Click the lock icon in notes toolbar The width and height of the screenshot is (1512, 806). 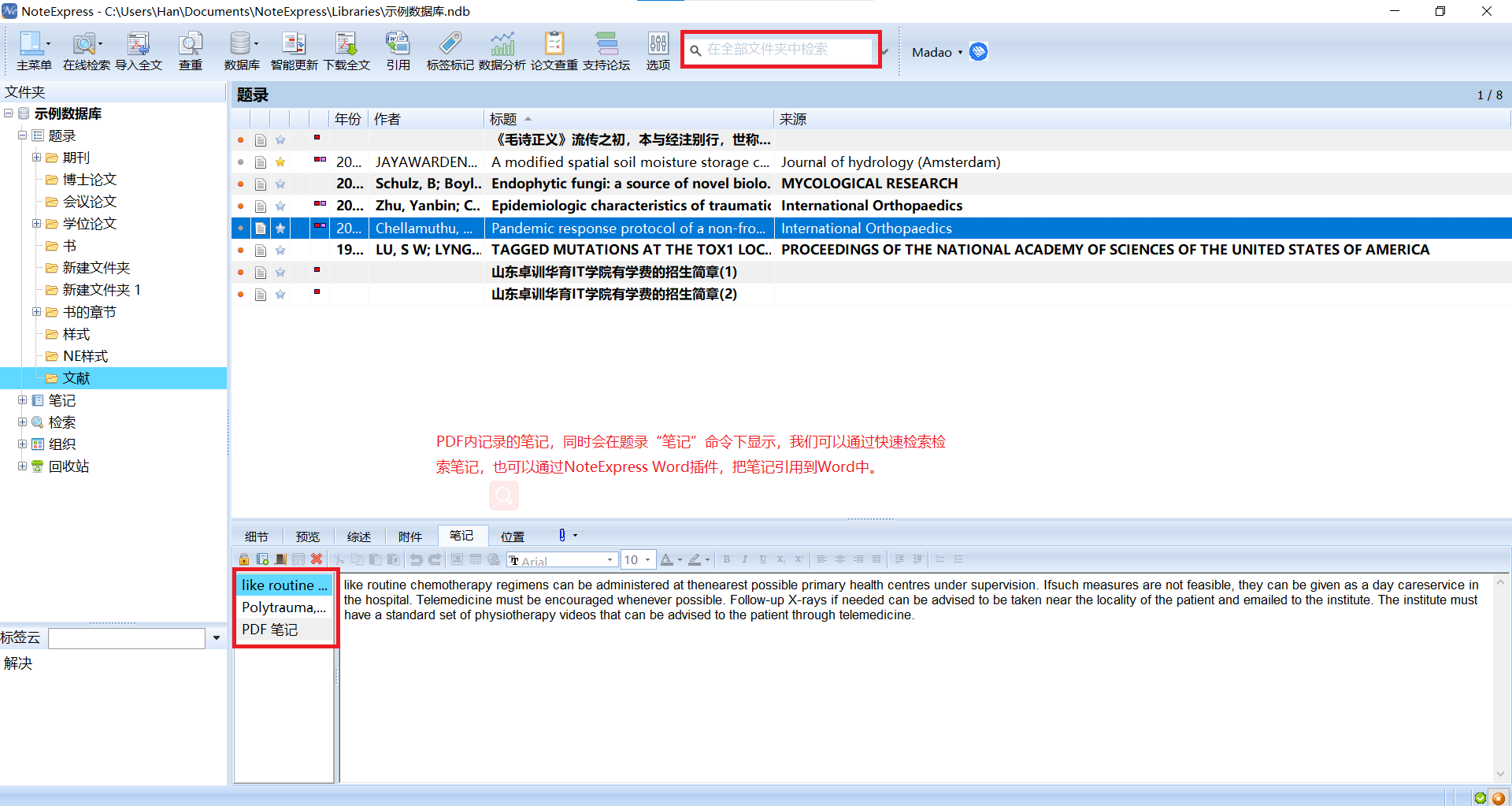(x=244, y=559)
